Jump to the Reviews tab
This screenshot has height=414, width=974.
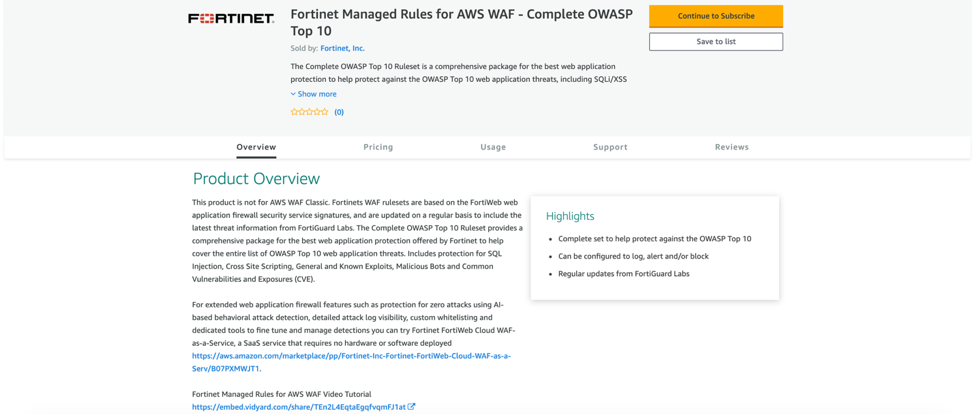pos(732,147)
